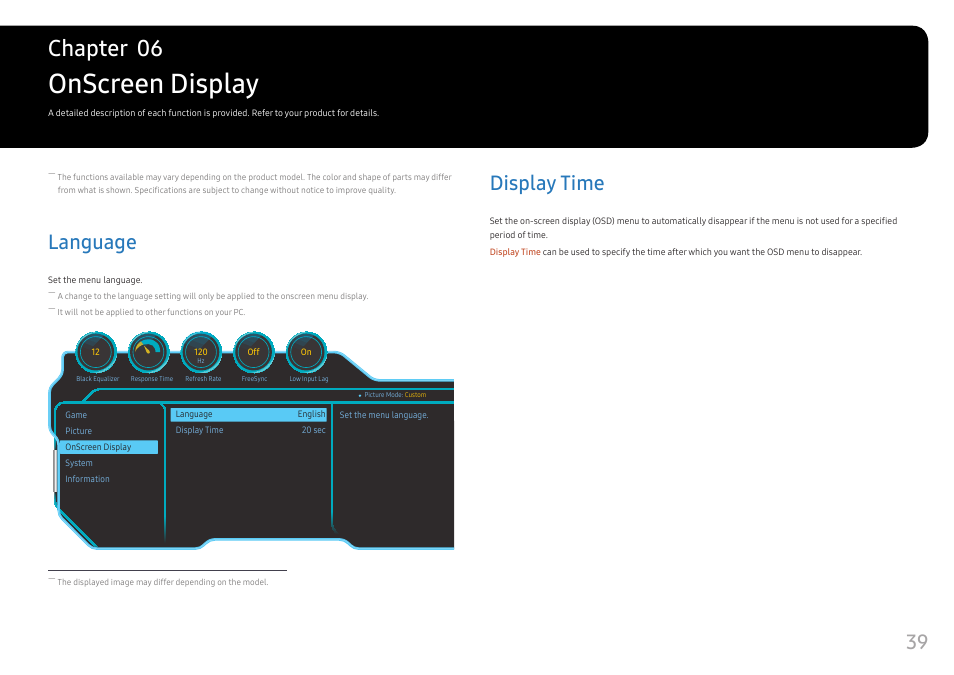Click the Black Equalizer gauge showing 12
This screenshot has height=675, width=954.
[x=96, y=352]
